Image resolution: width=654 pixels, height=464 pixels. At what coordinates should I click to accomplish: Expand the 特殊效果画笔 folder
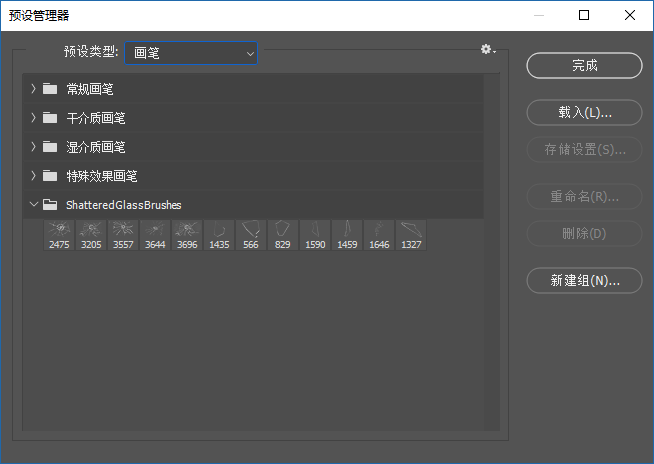click(x=33, y=176)
